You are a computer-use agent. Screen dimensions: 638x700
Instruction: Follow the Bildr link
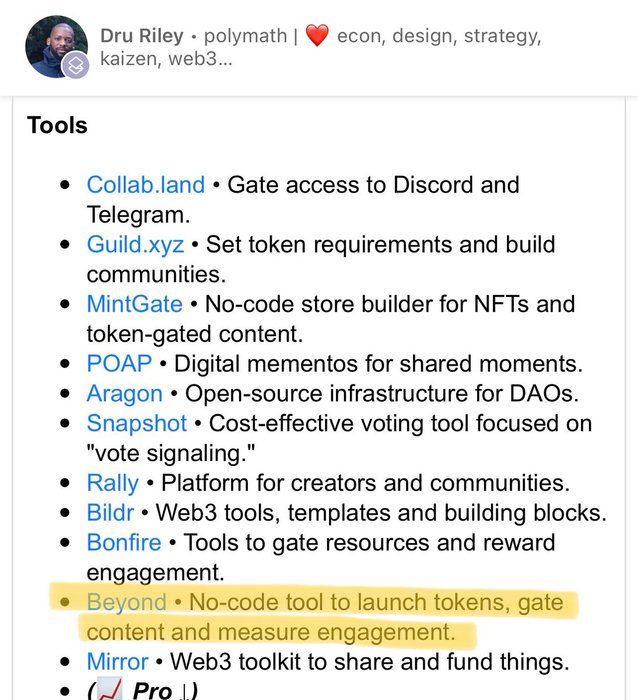tap(110, 512)
